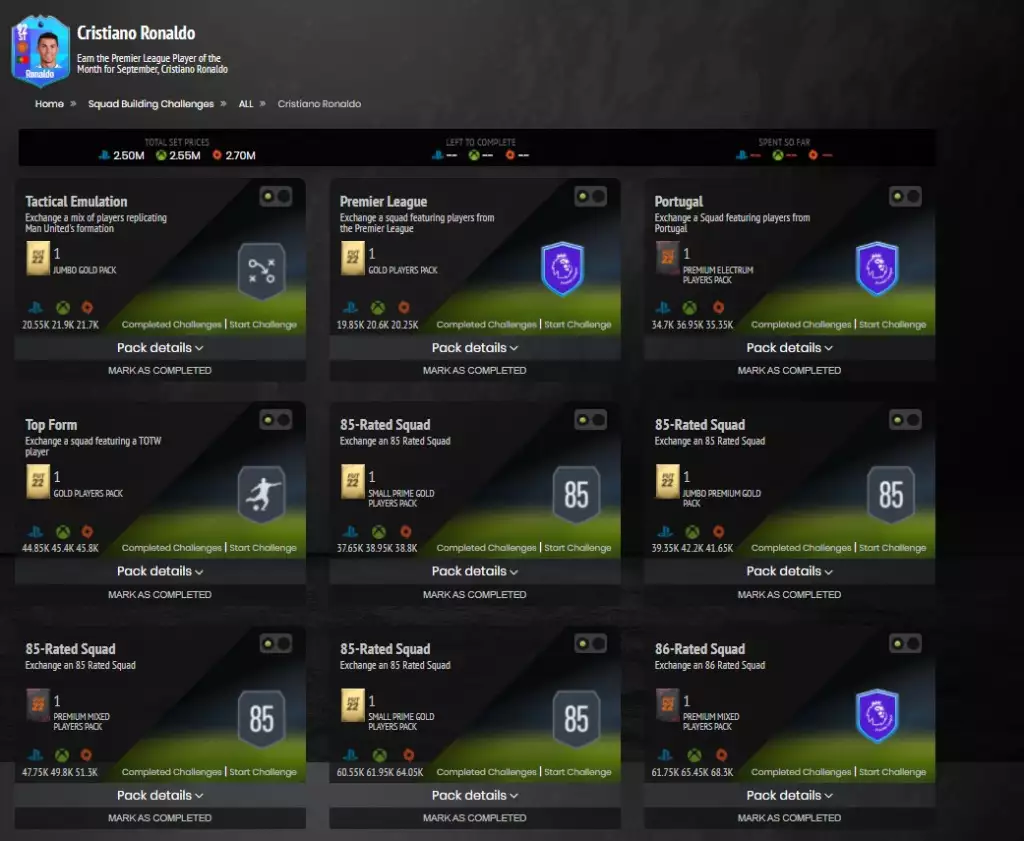The height and width of the screenshot is (841, 1024).
Task: Click the gold pack icon in Tactical Emulation
Action: tap(38, 258)
